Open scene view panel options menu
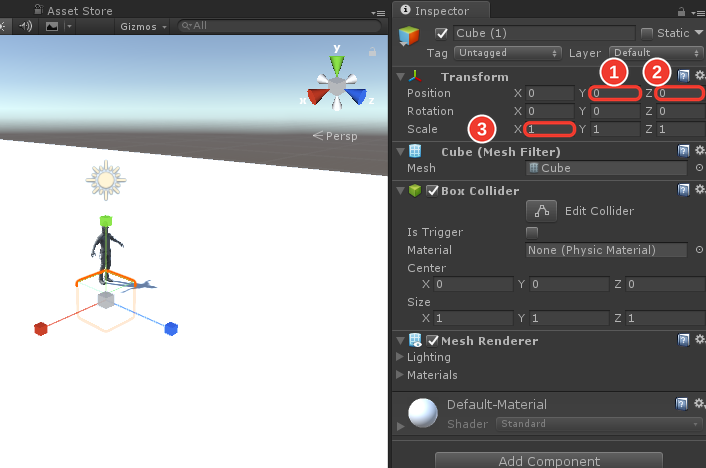706x468 pixels. tap(378, 13)
